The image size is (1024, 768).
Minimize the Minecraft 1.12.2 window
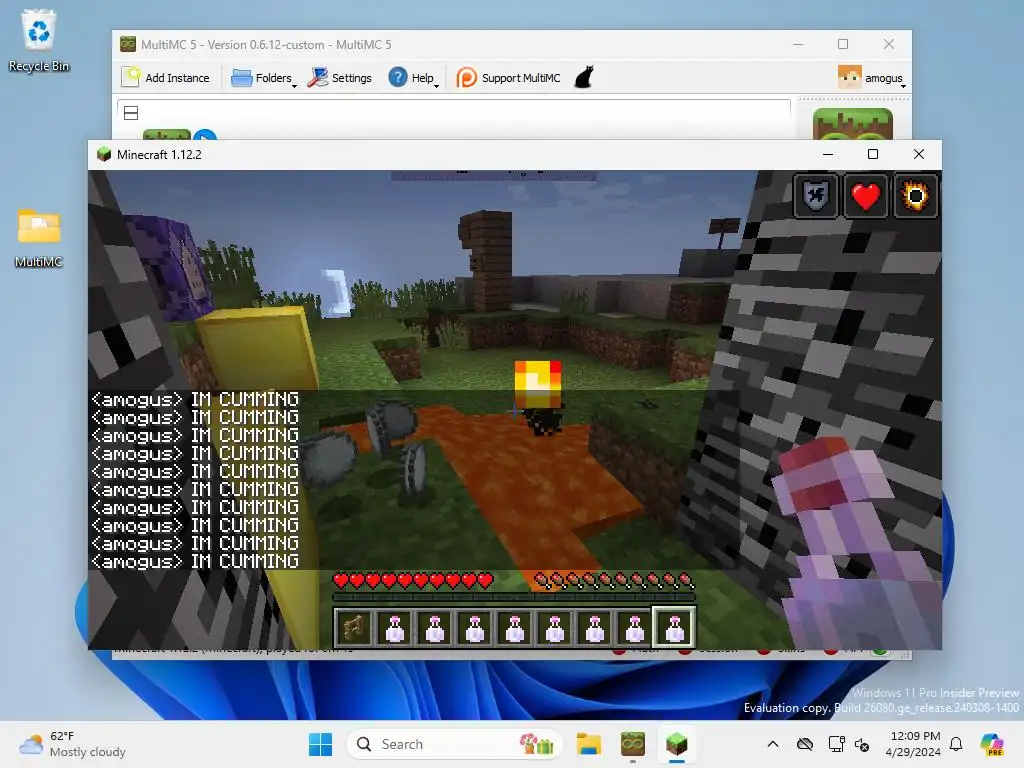pos(828,154)
